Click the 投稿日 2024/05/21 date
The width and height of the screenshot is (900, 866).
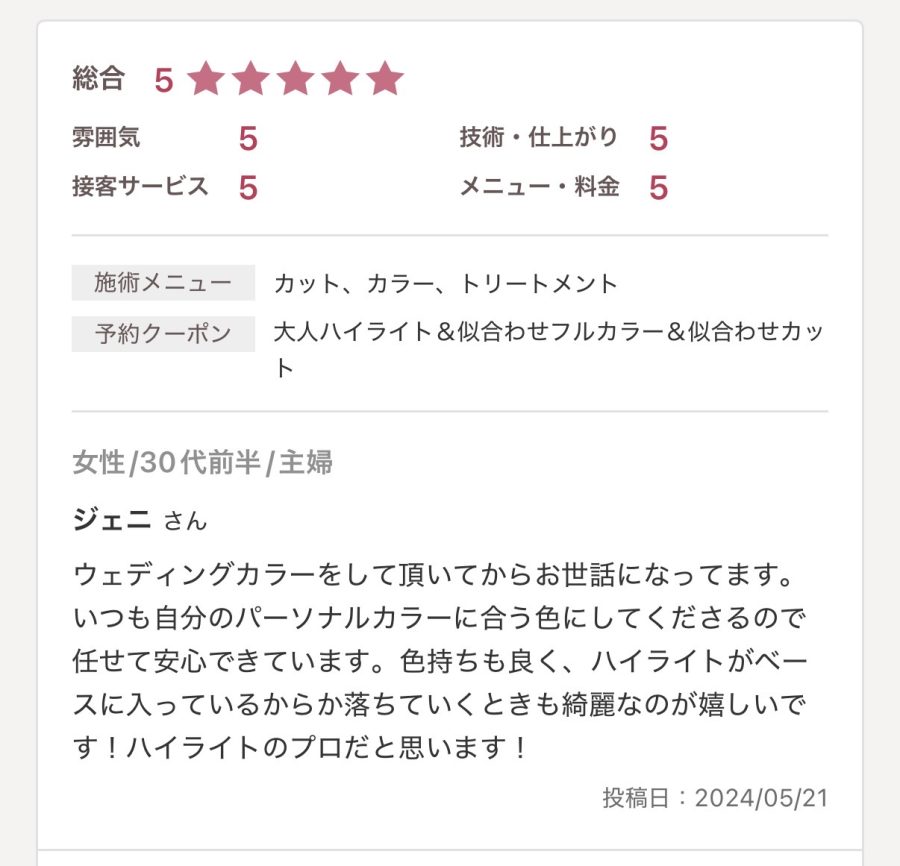(715, 798)
